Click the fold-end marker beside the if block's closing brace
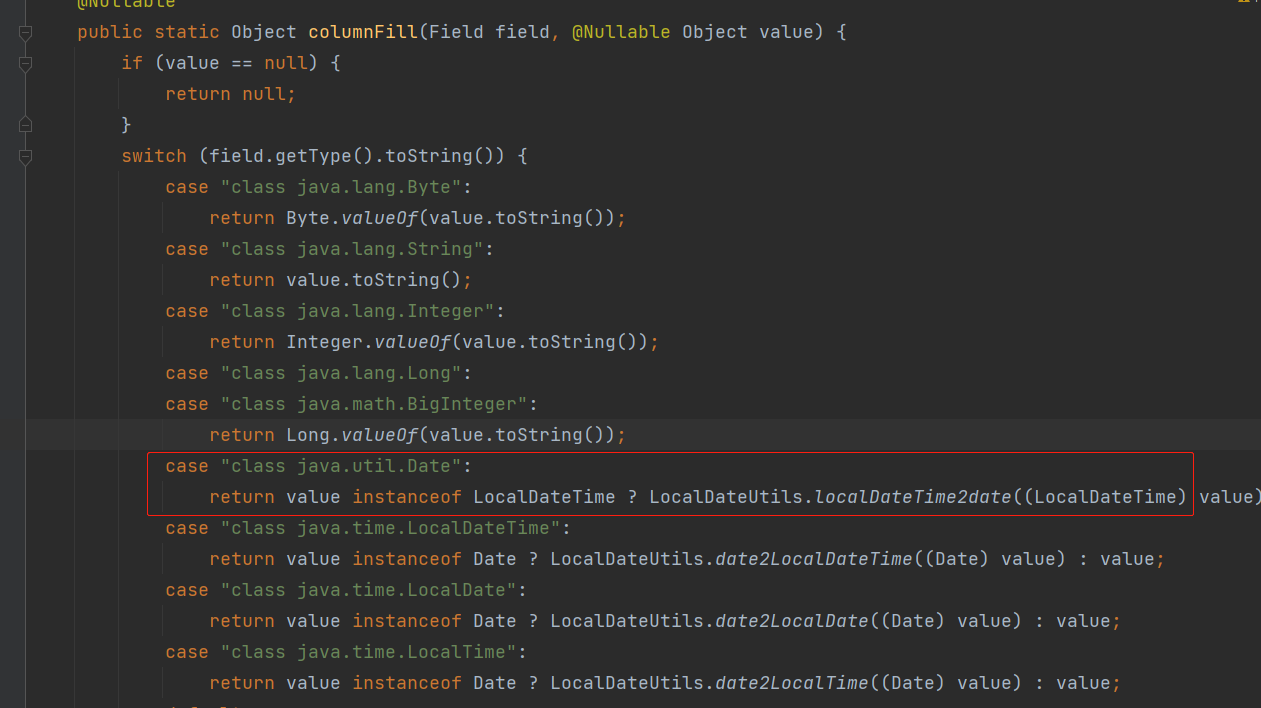 25,125
